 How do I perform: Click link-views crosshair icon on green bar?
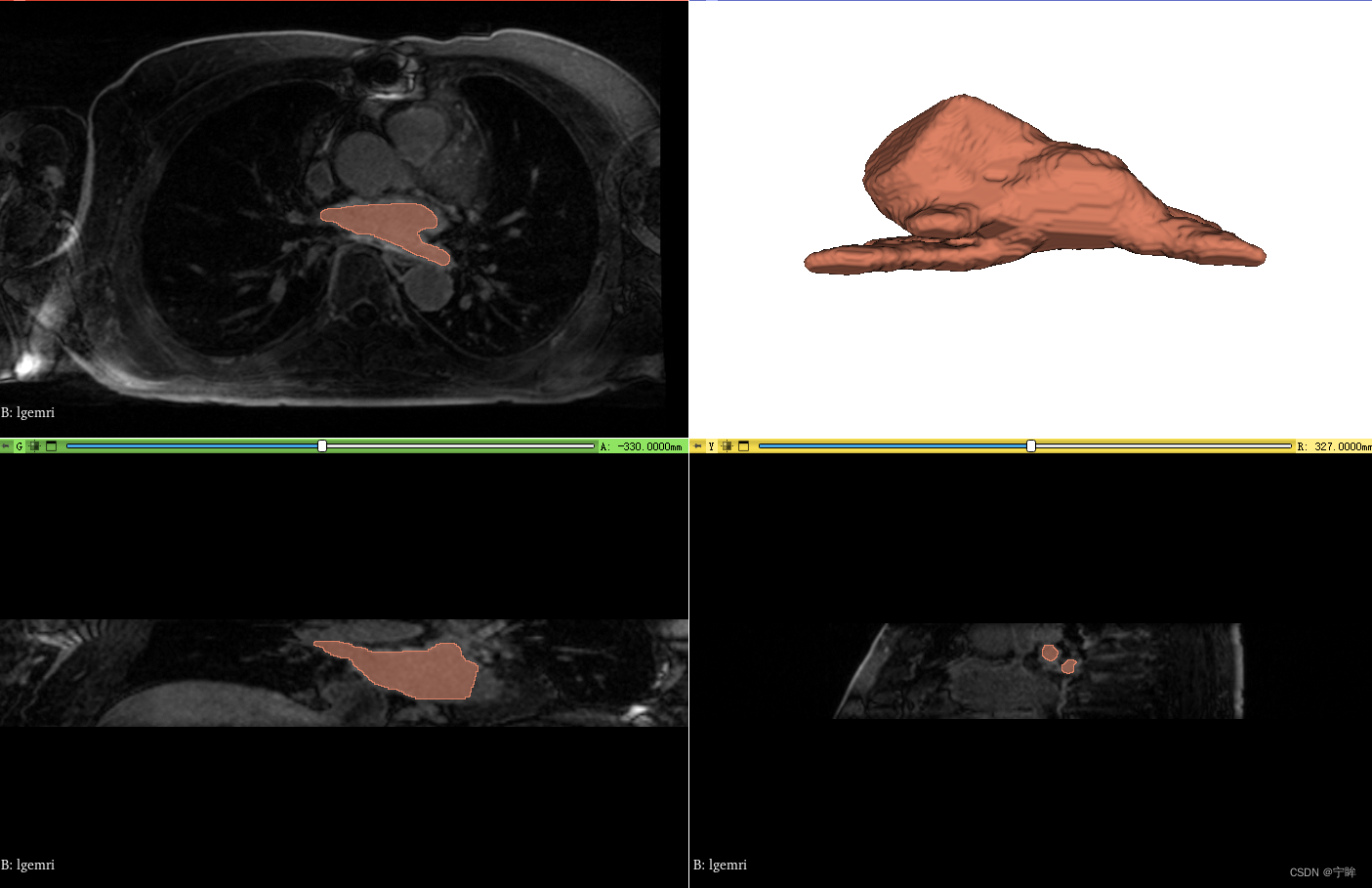point(34,446)
